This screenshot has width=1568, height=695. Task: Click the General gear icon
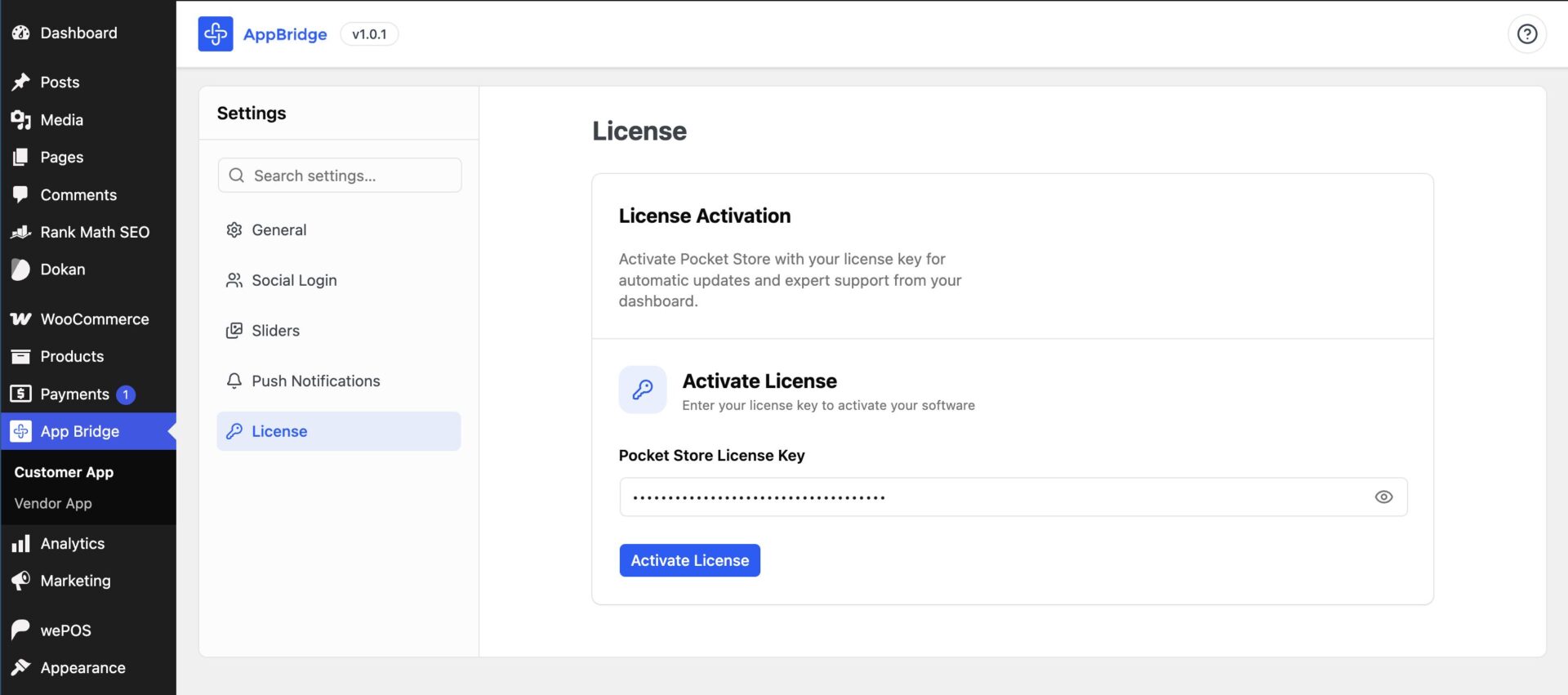[234, 230]
